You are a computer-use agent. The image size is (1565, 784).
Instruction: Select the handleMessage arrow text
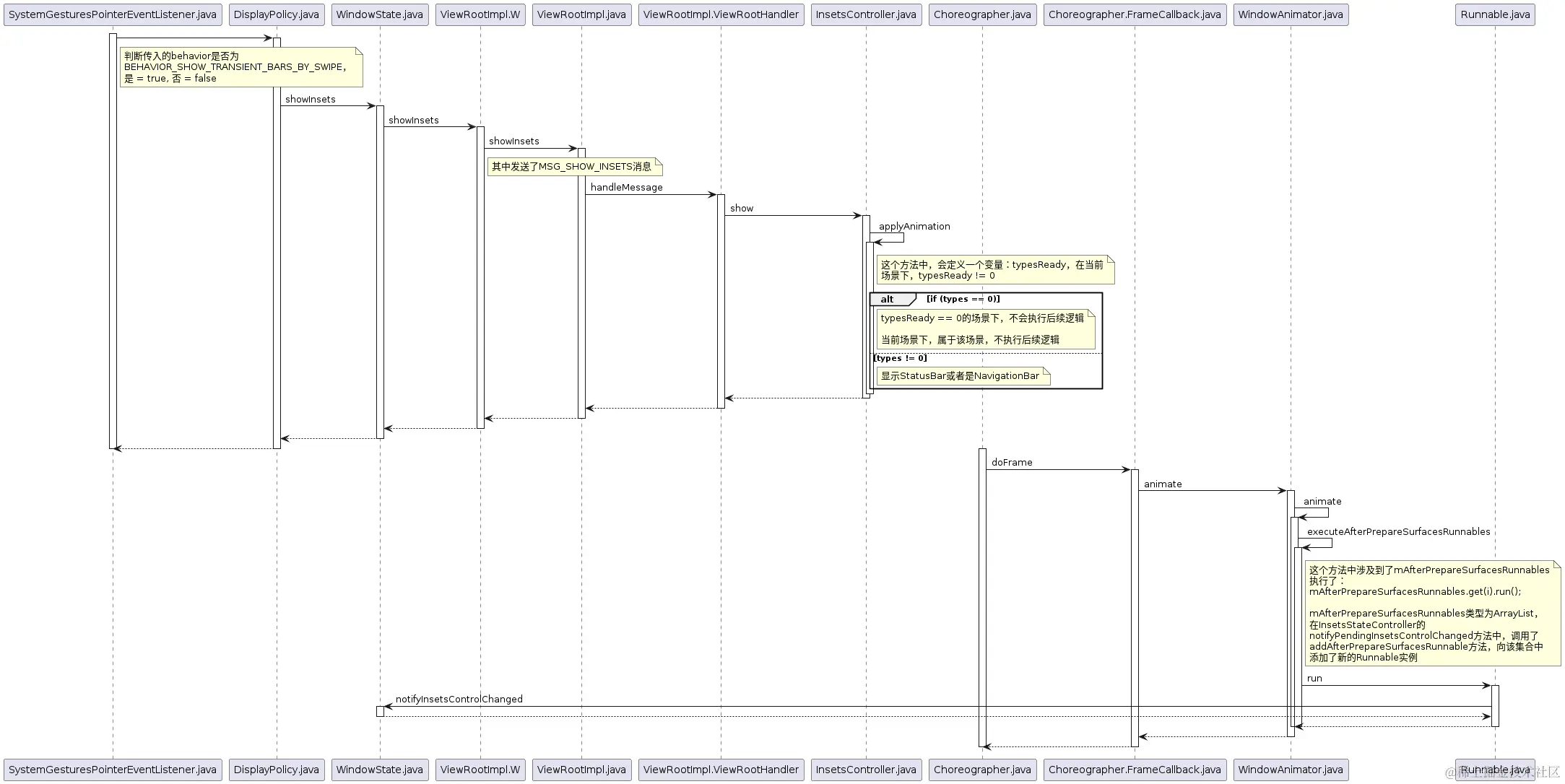point(625,187)
